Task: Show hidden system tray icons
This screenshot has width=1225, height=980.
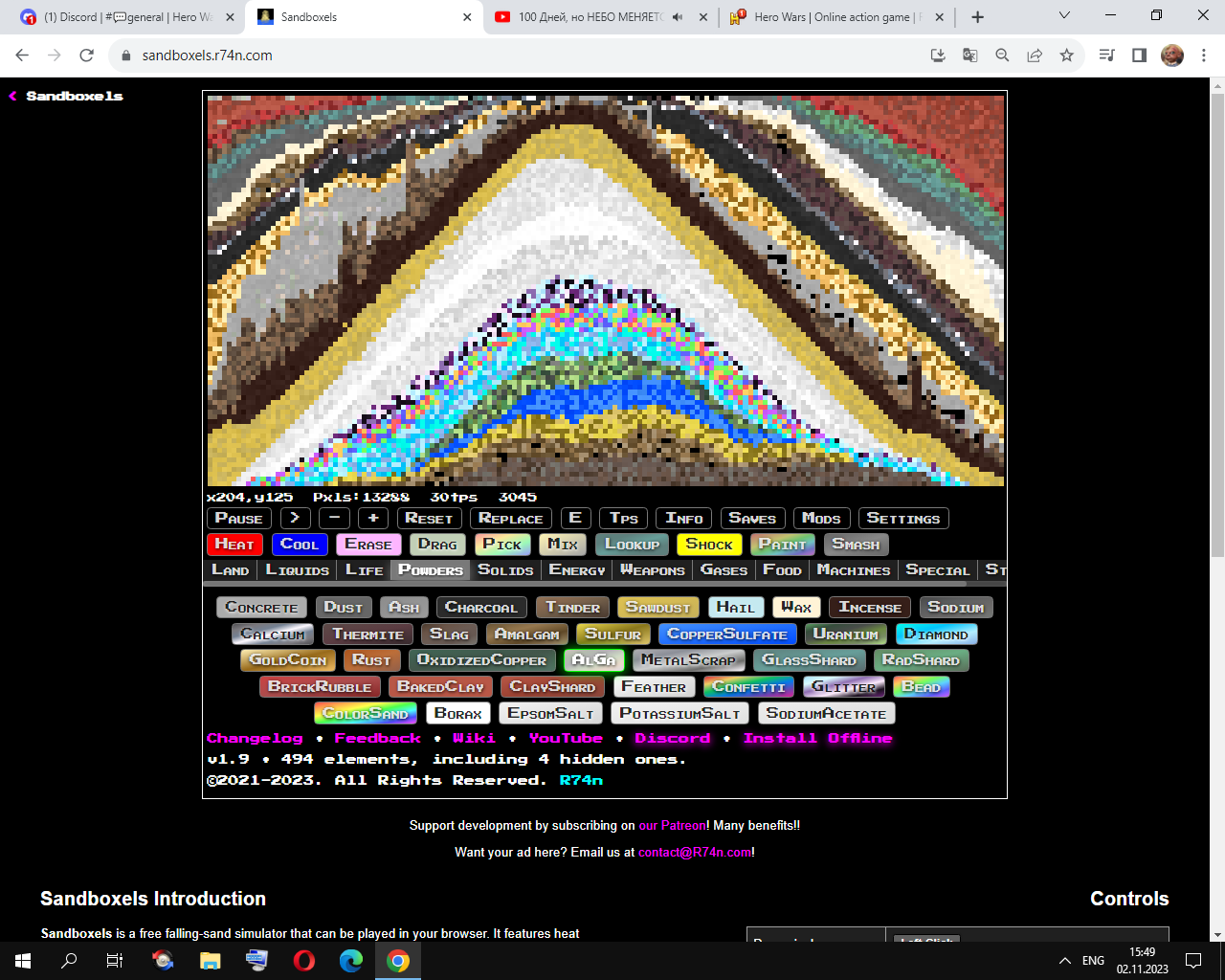Action: pos(1064,961)
